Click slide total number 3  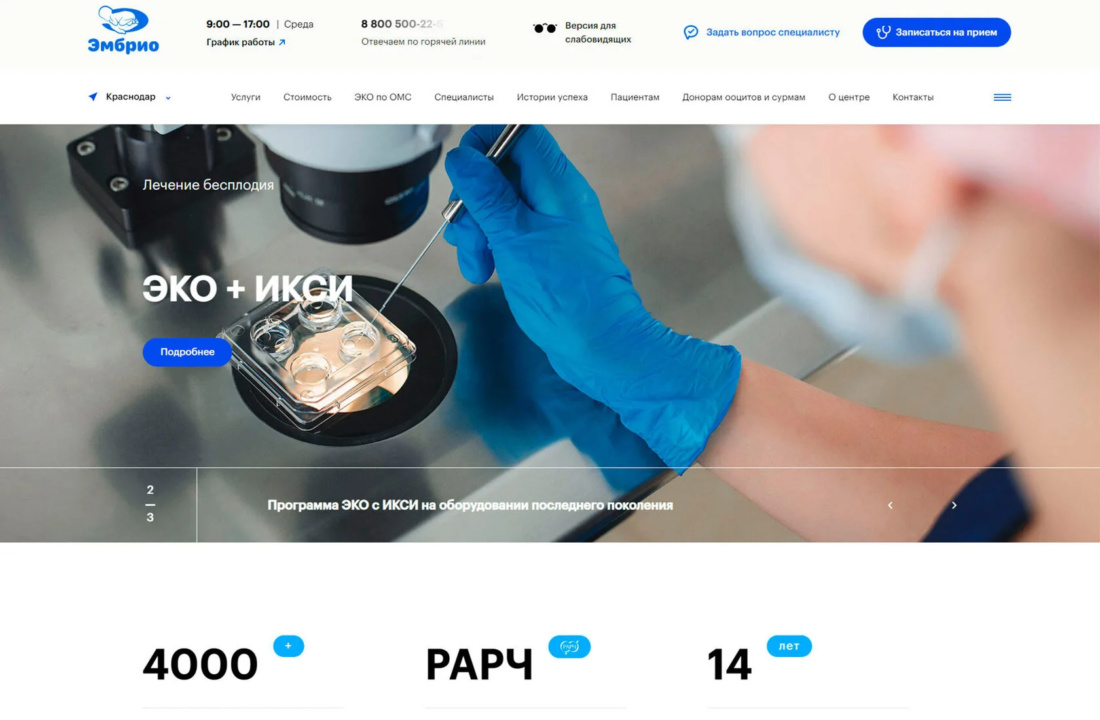click(x=150, y=517)
